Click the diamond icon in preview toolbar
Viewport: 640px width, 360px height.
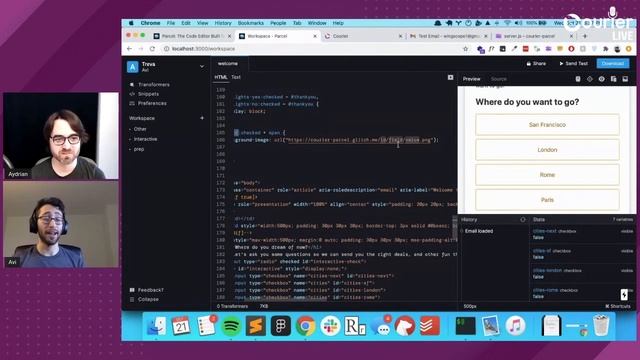(x=590, y=79)
